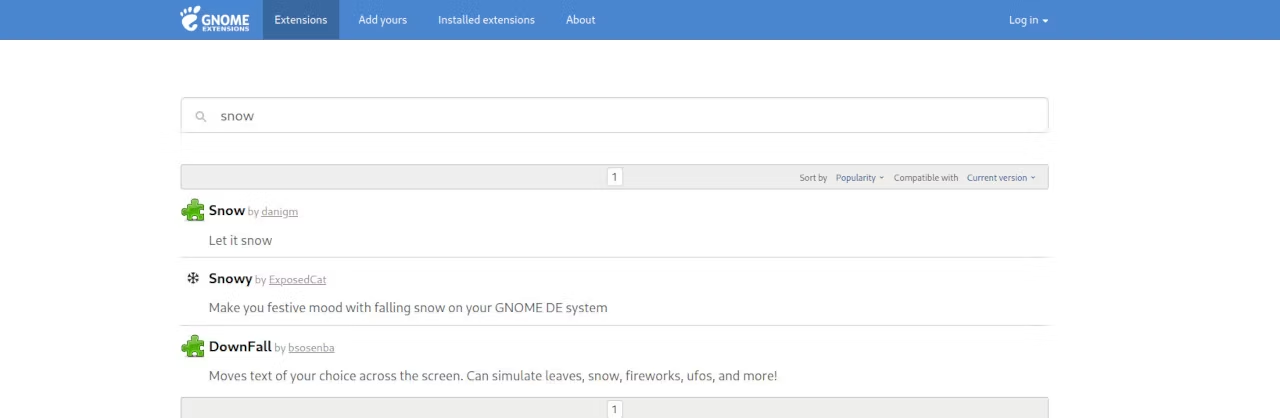Viewport: 1280px width, 418px height.
Task: Switch to the Extensions tab
Action: point(301,20)
